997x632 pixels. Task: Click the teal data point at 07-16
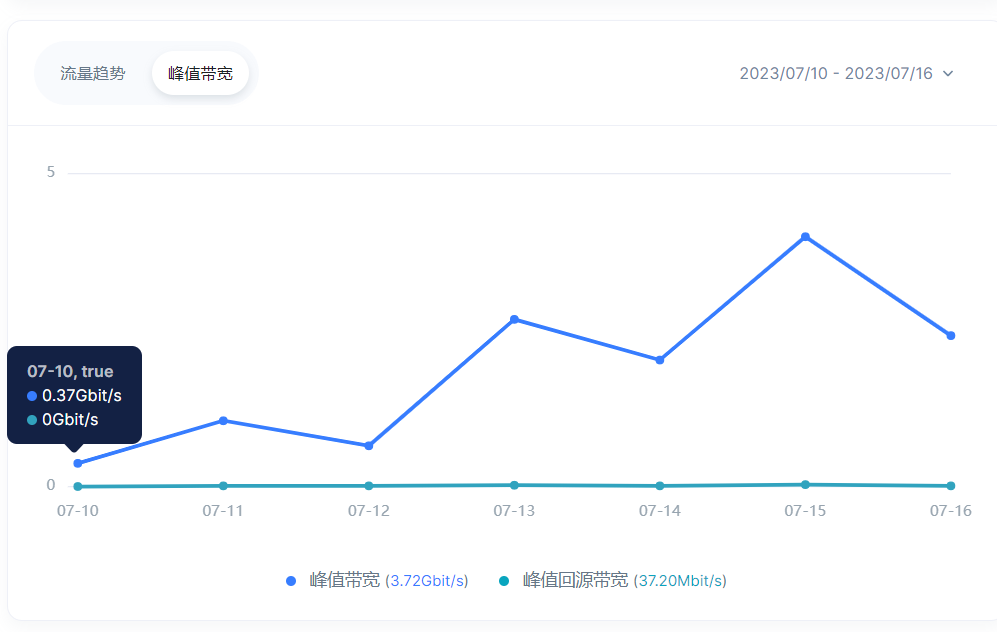pyautogui.click(x=951, y=486)
